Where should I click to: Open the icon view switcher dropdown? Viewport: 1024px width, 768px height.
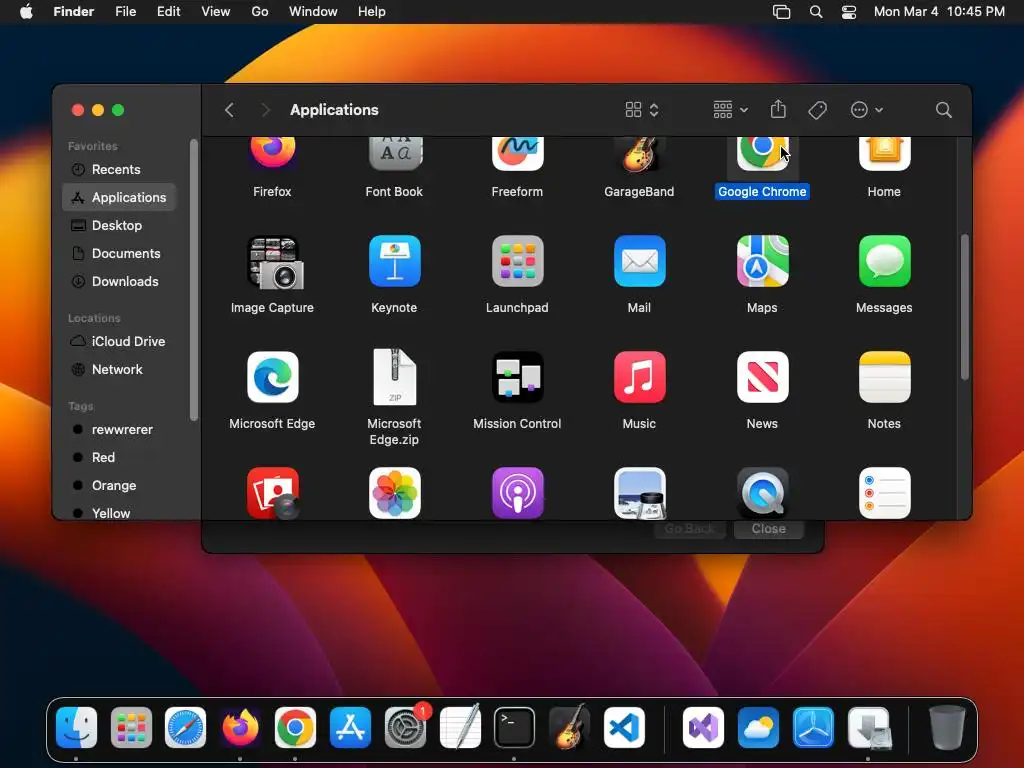[641, 110]
